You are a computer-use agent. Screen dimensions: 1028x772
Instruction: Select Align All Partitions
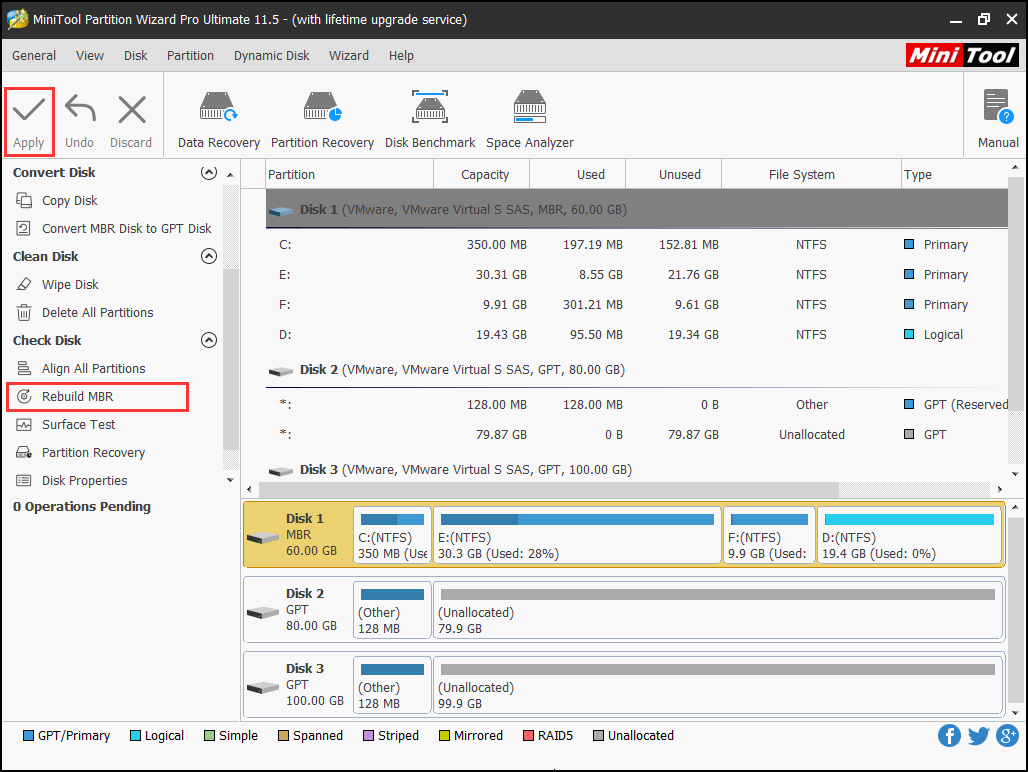[x=94, y=368]
